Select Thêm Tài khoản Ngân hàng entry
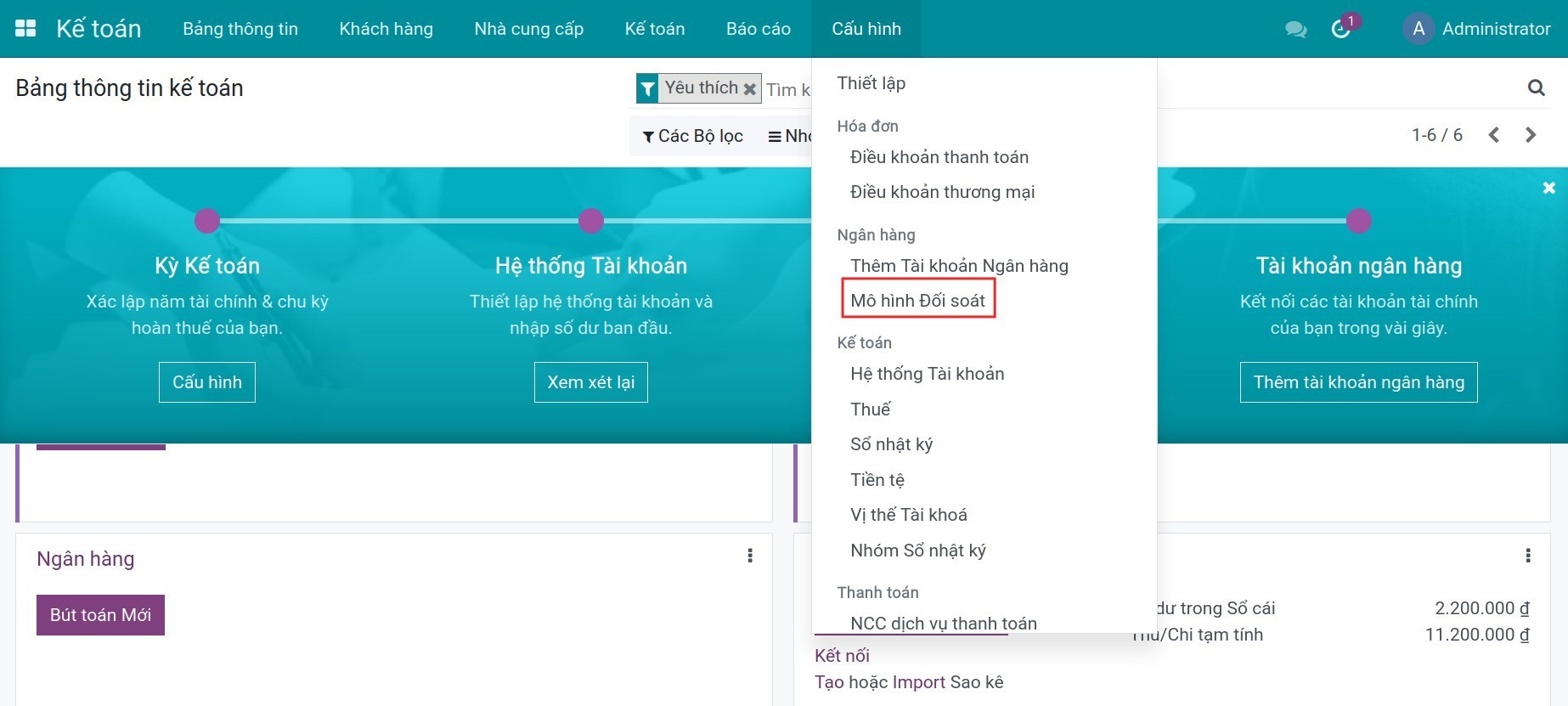This screenshot has height=706, width=1568. coord(960,266)
